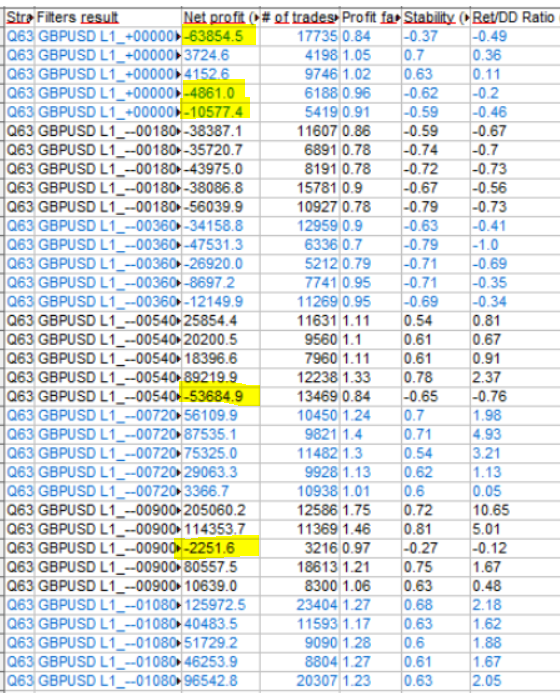Screen dimensions: 560x693
Task: Select trades count cell 20307
Action: point(299,681)
